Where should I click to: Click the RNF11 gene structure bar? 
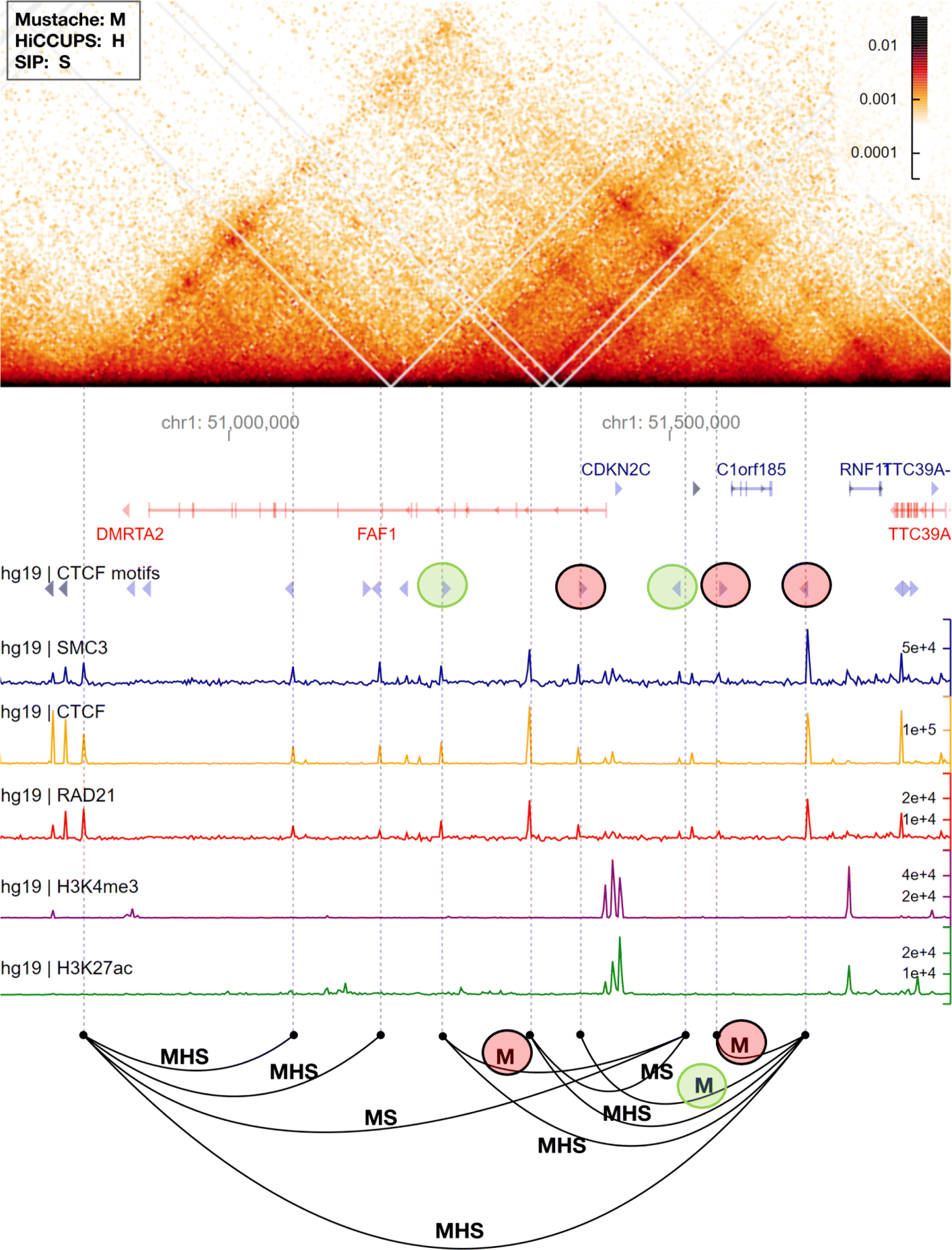(865, 488)
